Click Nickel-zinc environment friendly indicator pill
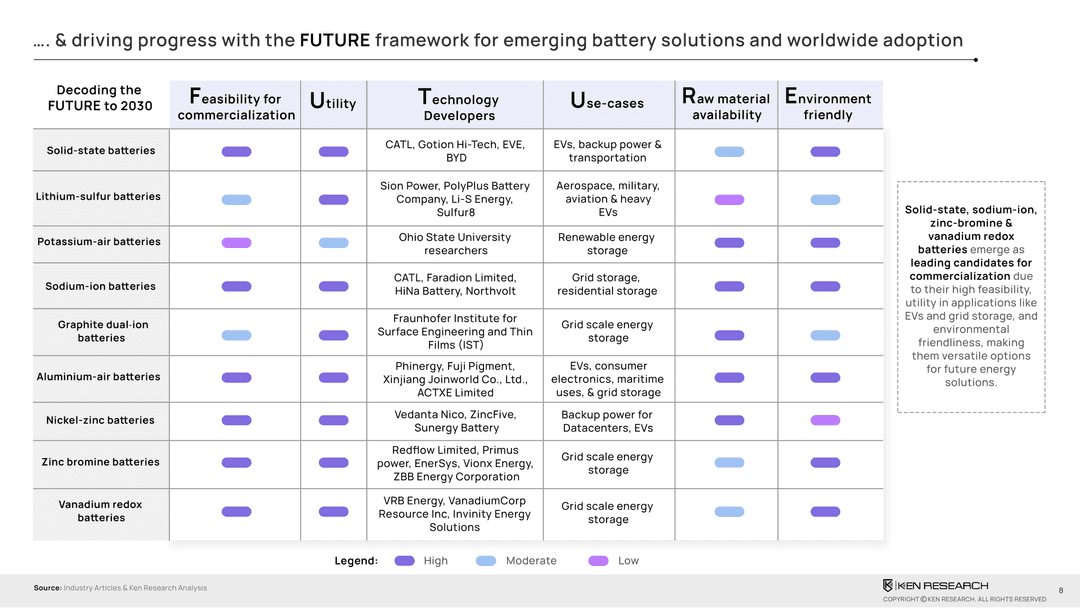The height and width of the screenshot is (608, 1080). (x=826, y=420)
